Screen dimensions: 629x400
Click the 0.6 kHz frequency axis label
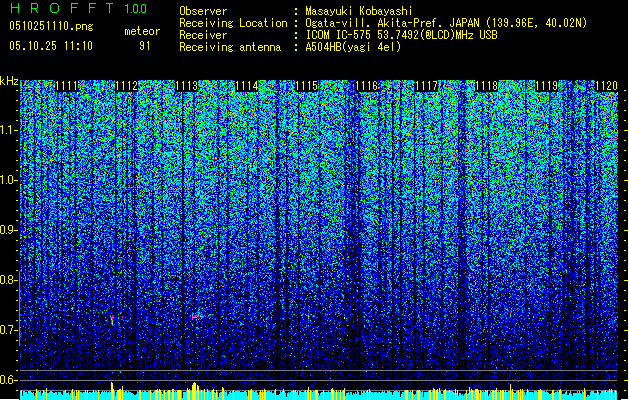point(8,380)
